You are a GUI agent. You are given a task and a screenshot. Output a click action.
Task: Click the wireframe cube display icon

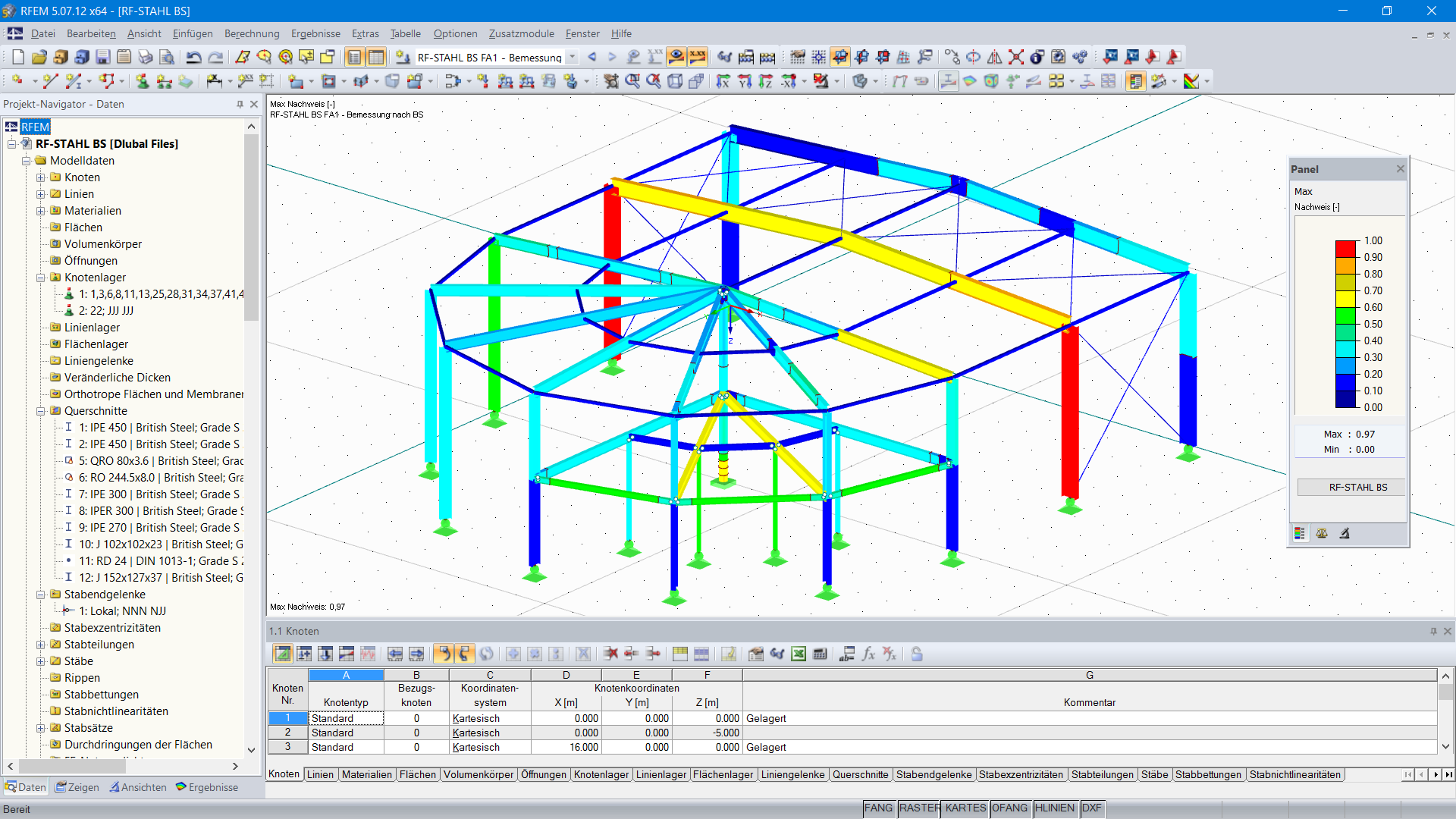point(675,81)
